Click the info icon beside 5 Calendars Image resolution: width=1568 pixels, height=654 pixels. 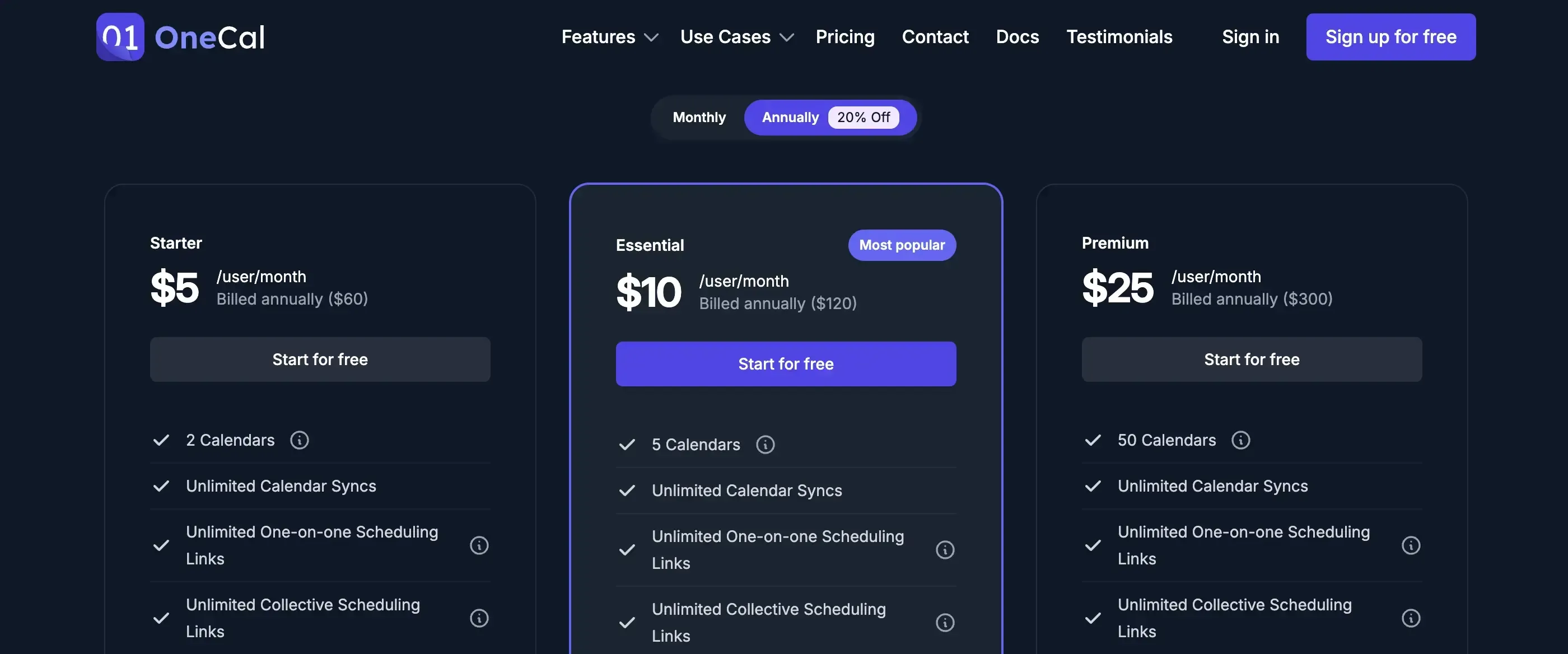tap(765, 444)
